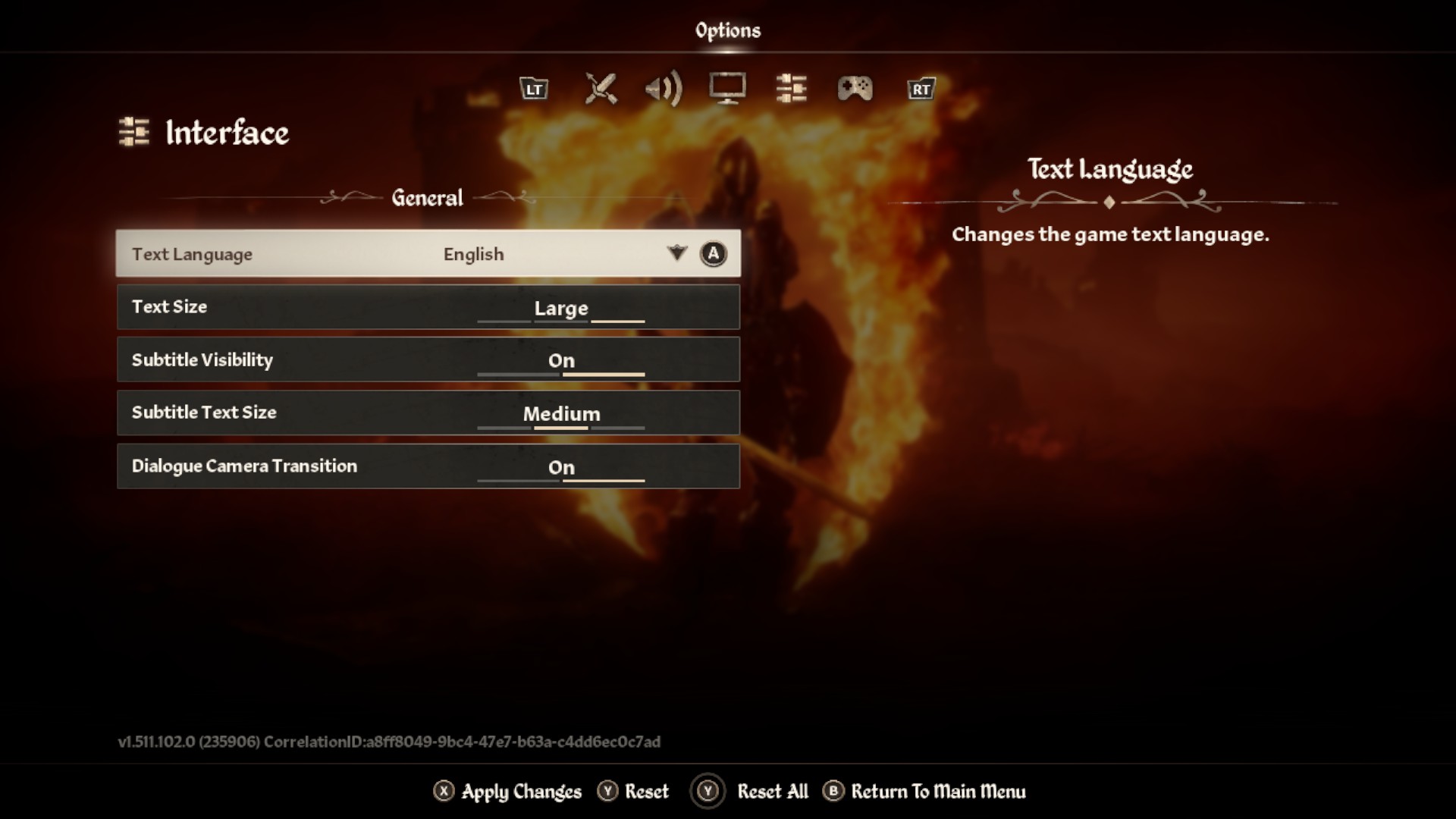Screen dimensions: 1456x819
Task: Open the Audio speaker settings tab
Action: tap(664, 89)
